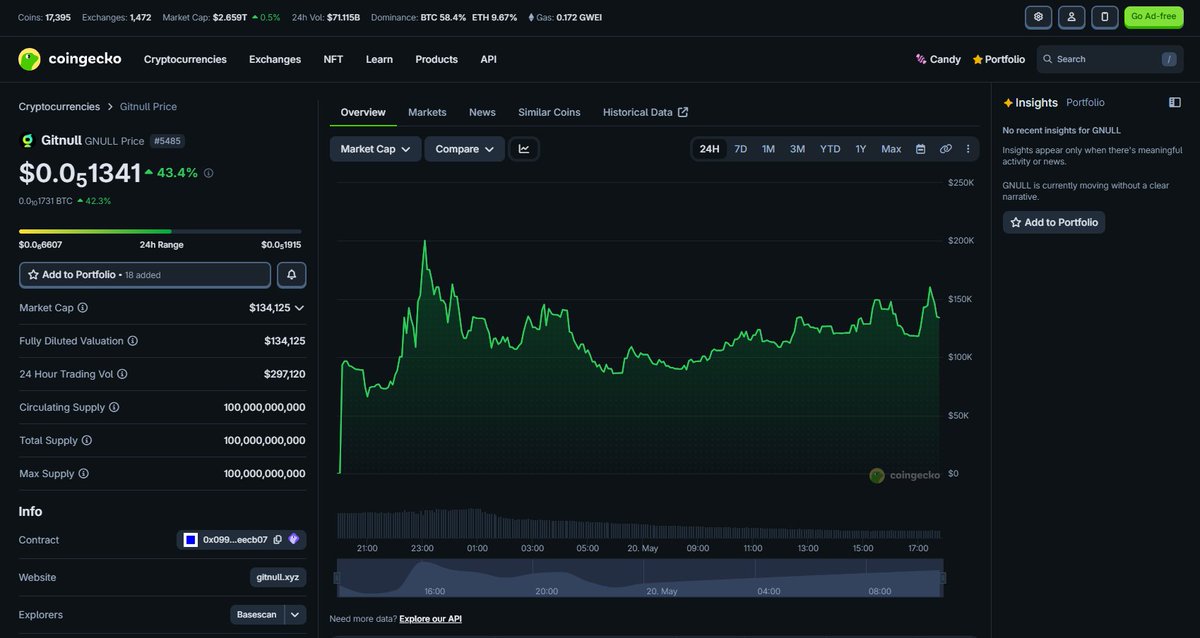
Task: Open NFT nav menu
Action: [333, 59]
